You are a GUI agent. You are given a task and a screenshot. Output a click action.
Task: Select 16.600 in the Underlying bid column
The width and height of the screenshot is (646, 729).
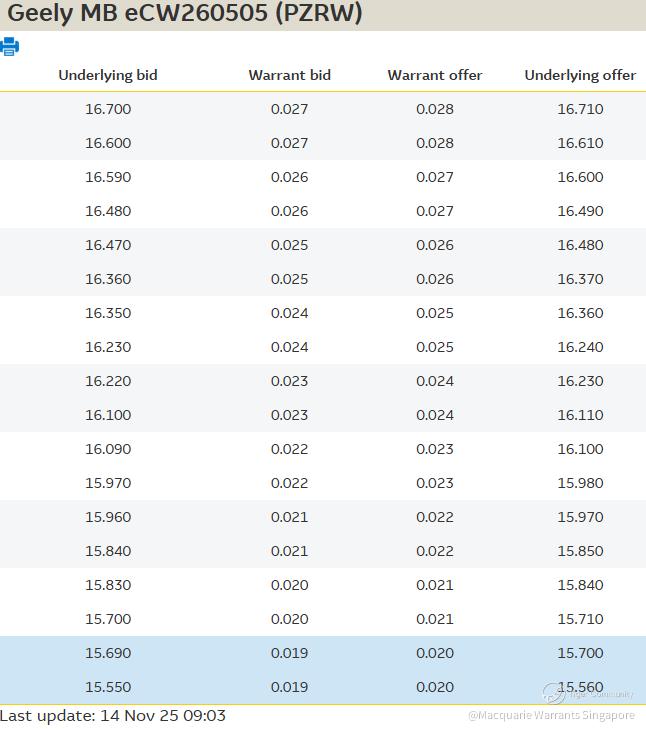pos(108,143)
